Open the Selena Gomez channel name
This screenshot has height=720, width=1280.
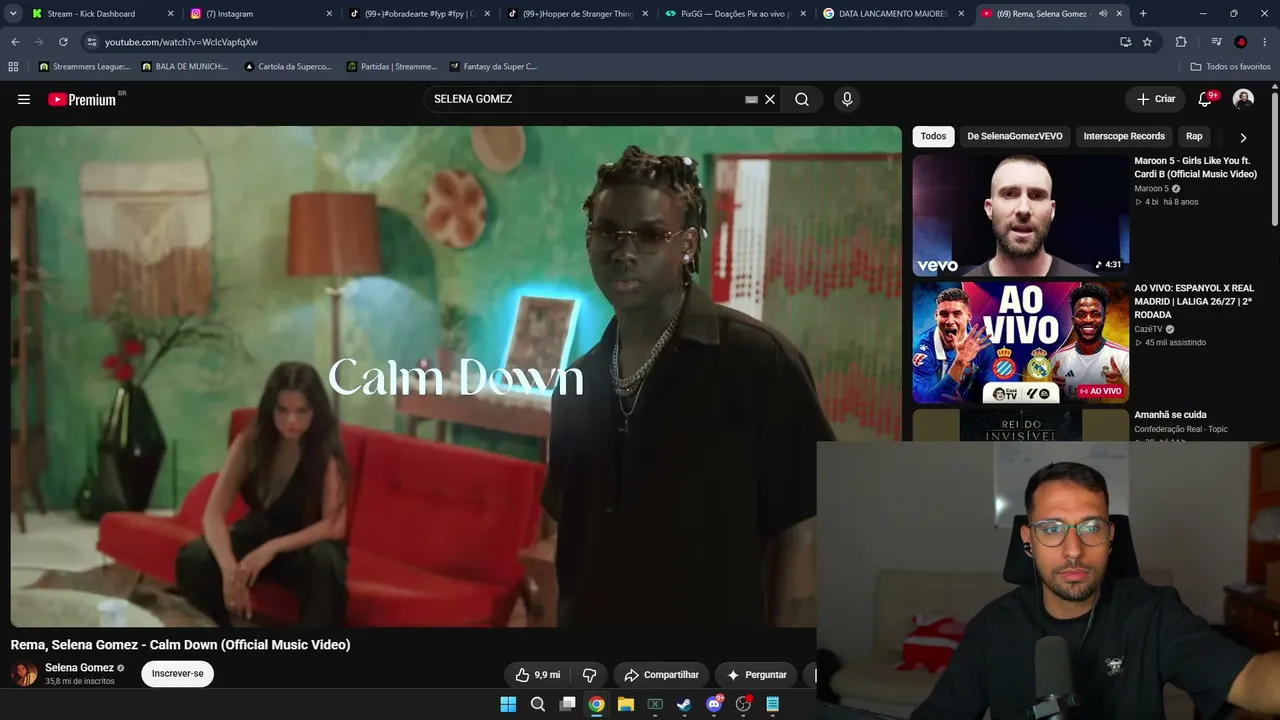click(79, 668)
